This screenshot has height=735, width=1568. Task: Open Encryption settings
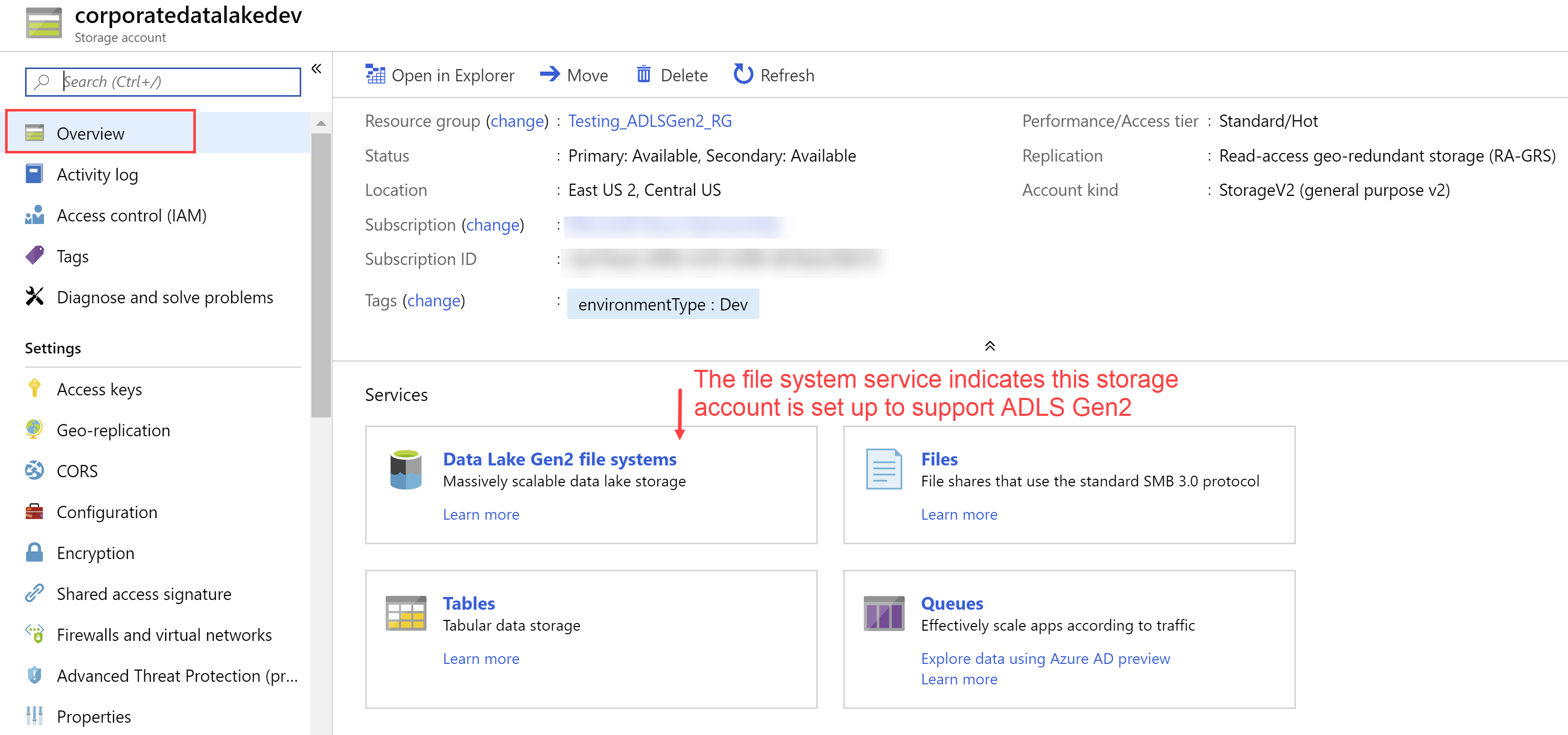tap(96, 552)
